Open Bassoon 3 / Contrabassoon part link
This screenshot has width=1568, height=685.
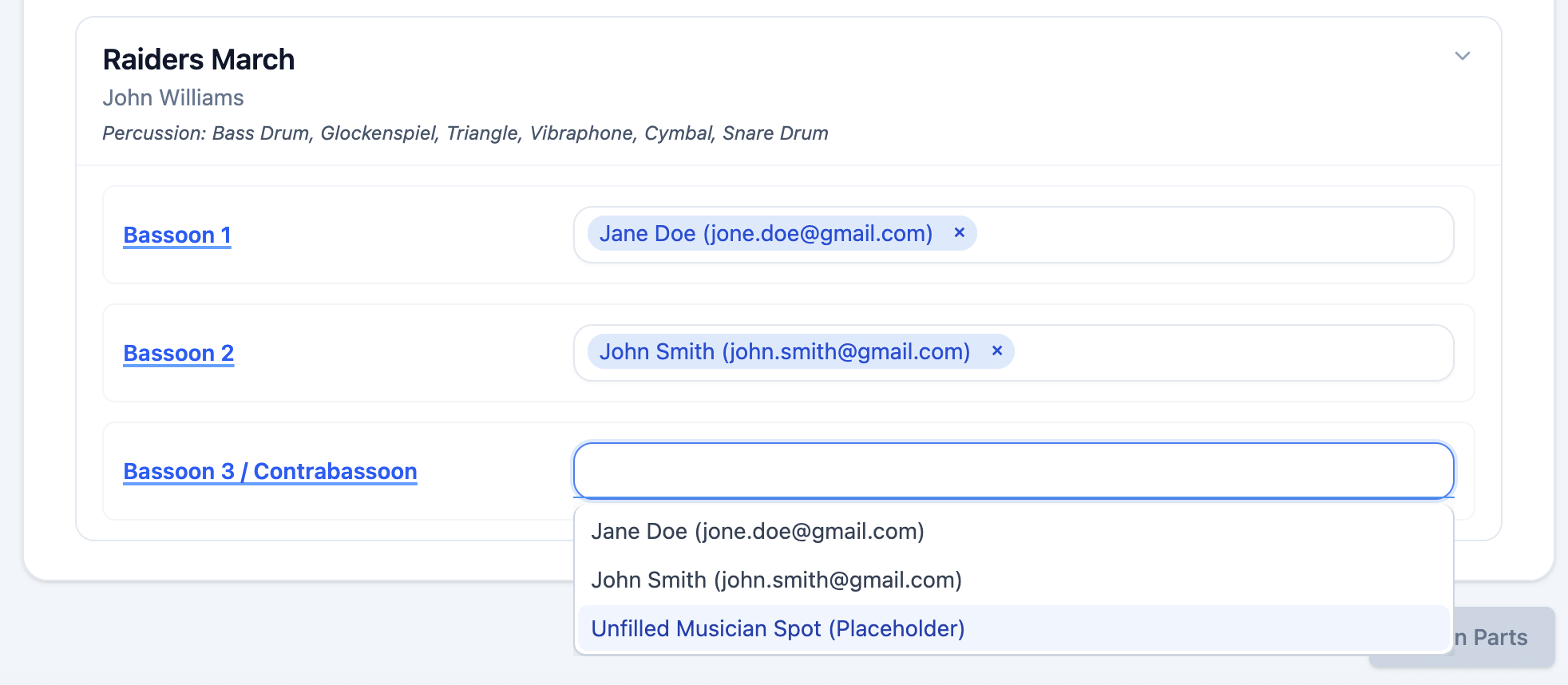coord(271,471)
